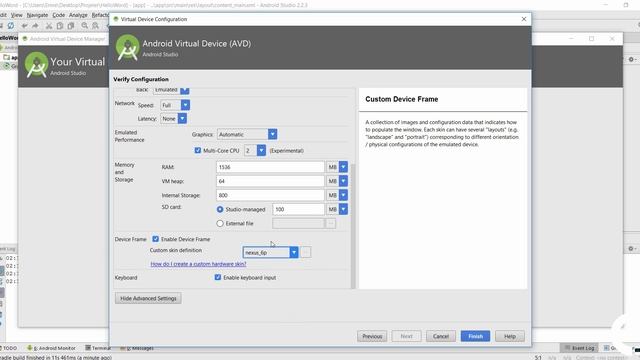Click the Previous button

(372, 336)
